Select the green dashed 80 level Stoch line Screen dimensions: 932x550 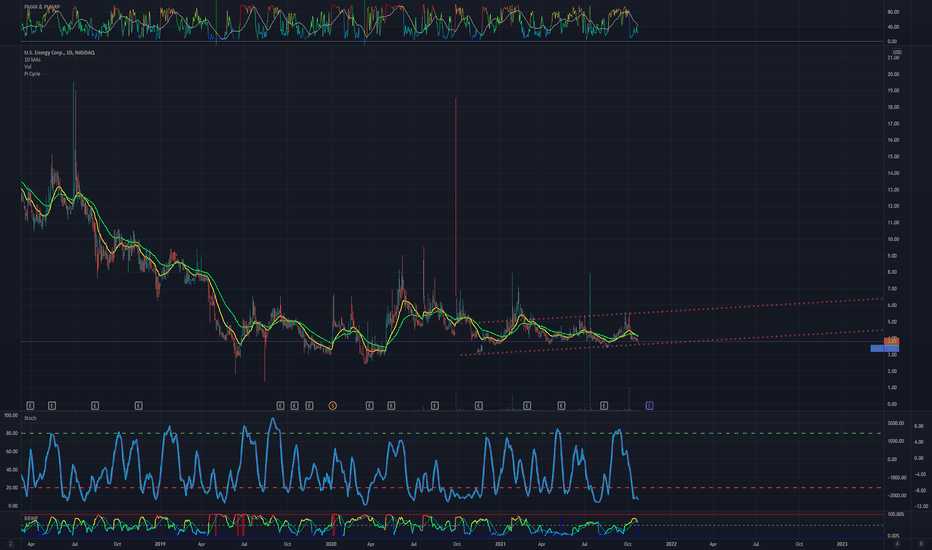(452, 433)
